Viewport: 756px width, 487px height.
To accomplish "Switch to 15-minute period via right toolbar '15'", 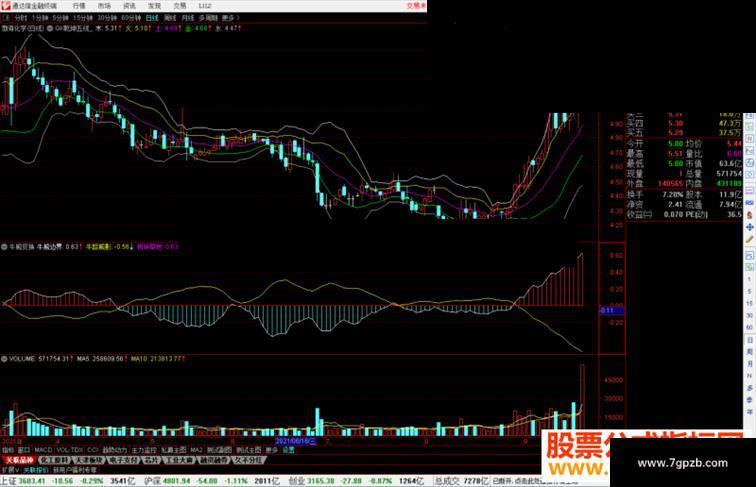I will pos(750,303).
